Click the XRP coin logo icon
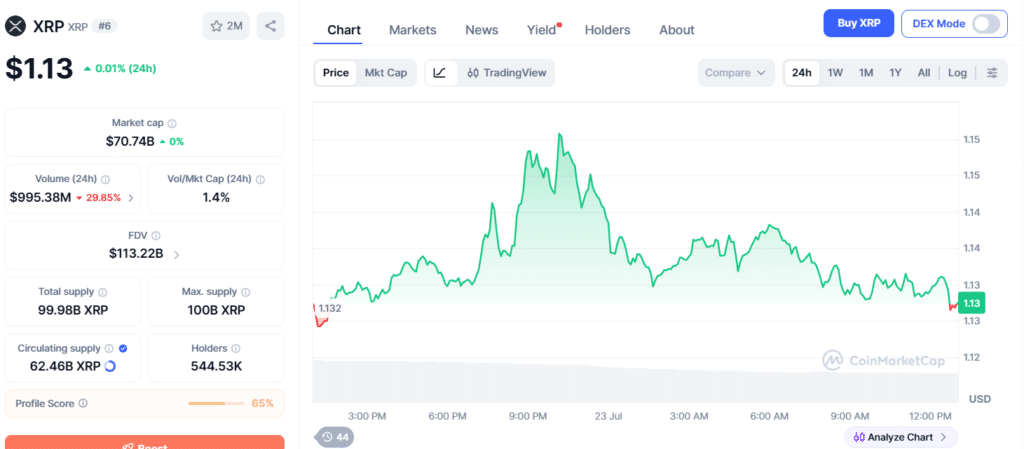The height and width of the screenshot is (449, 1024). [15, 26]
